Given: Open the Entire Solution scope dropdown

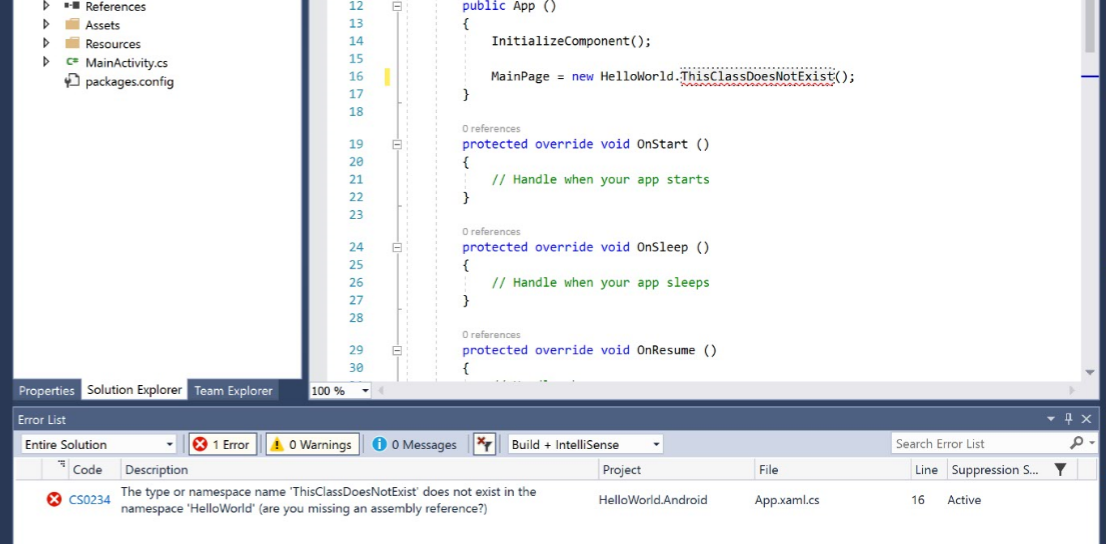Looking at the screenshot, I should 98,445.
